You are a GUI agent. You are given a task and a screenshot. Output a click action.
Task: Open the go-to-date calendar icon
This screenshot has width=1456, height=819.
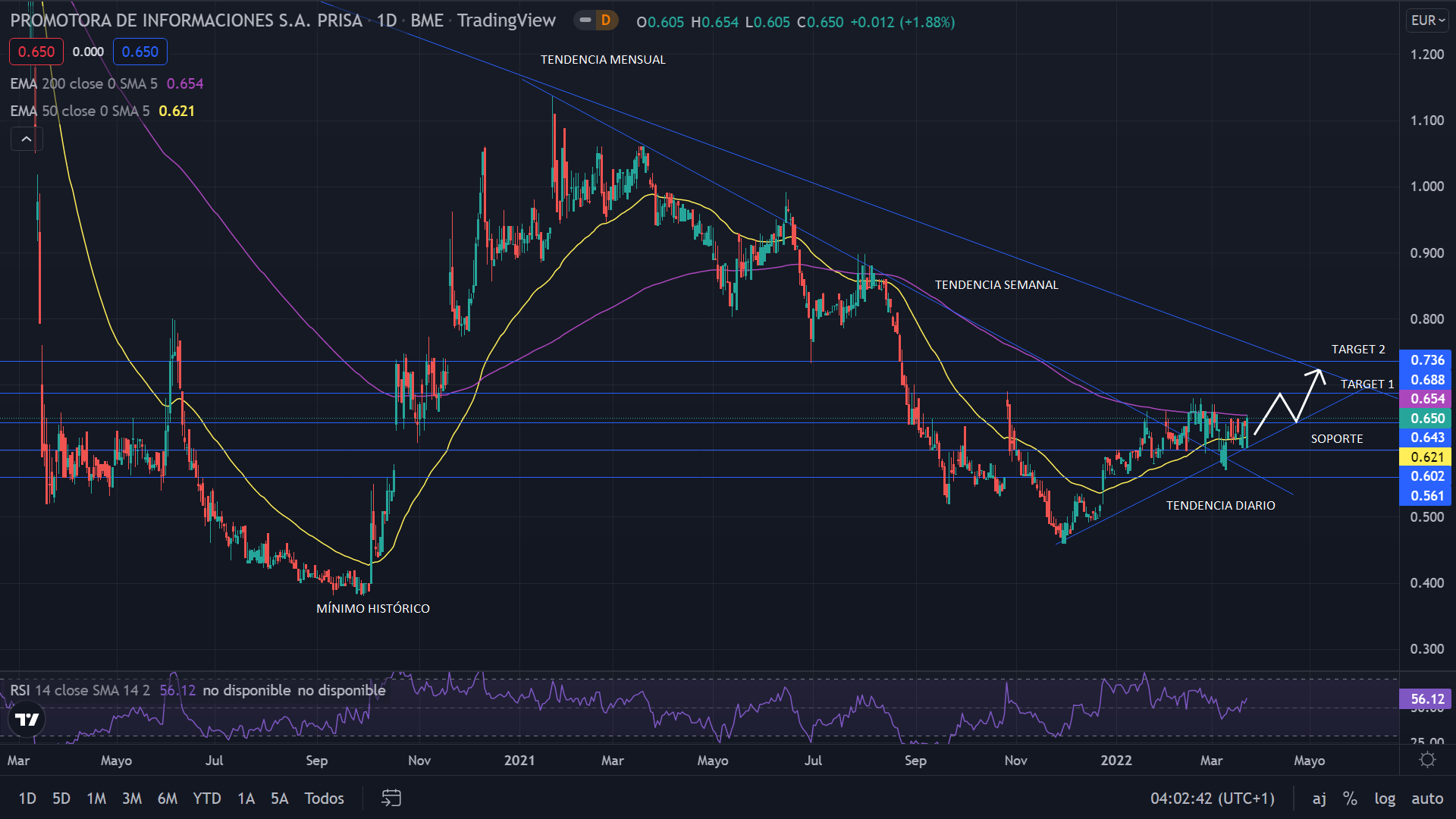(x=391, y=798)
